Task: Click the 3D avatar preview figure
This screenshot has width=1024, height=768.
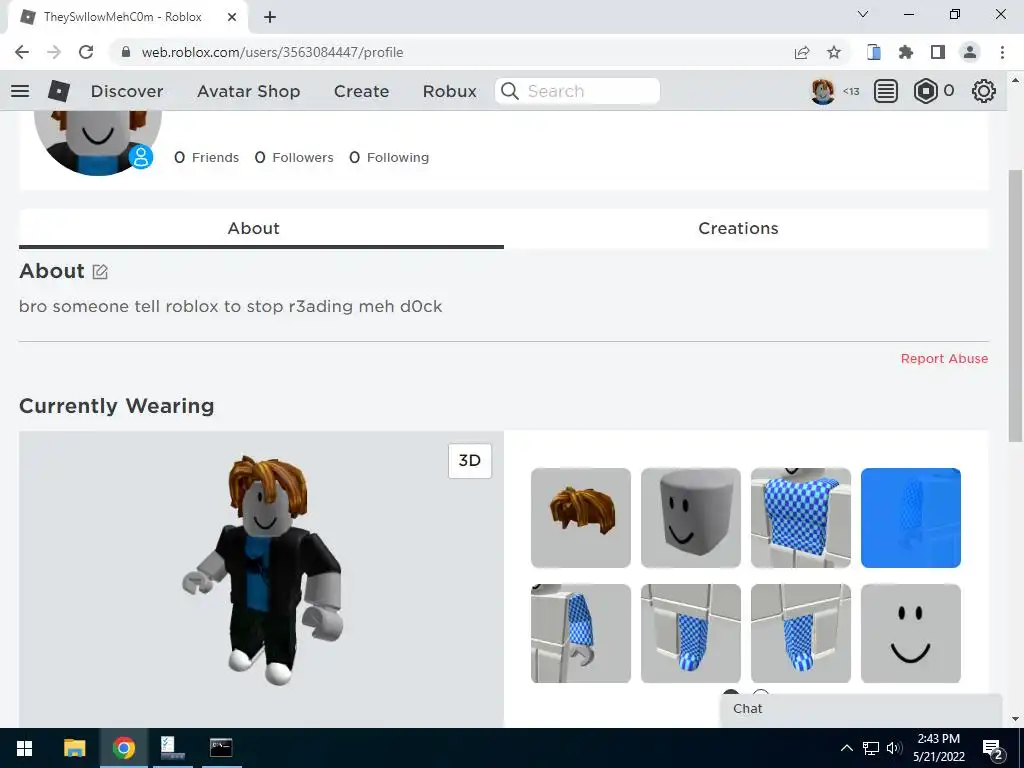Action: point(264,569)
